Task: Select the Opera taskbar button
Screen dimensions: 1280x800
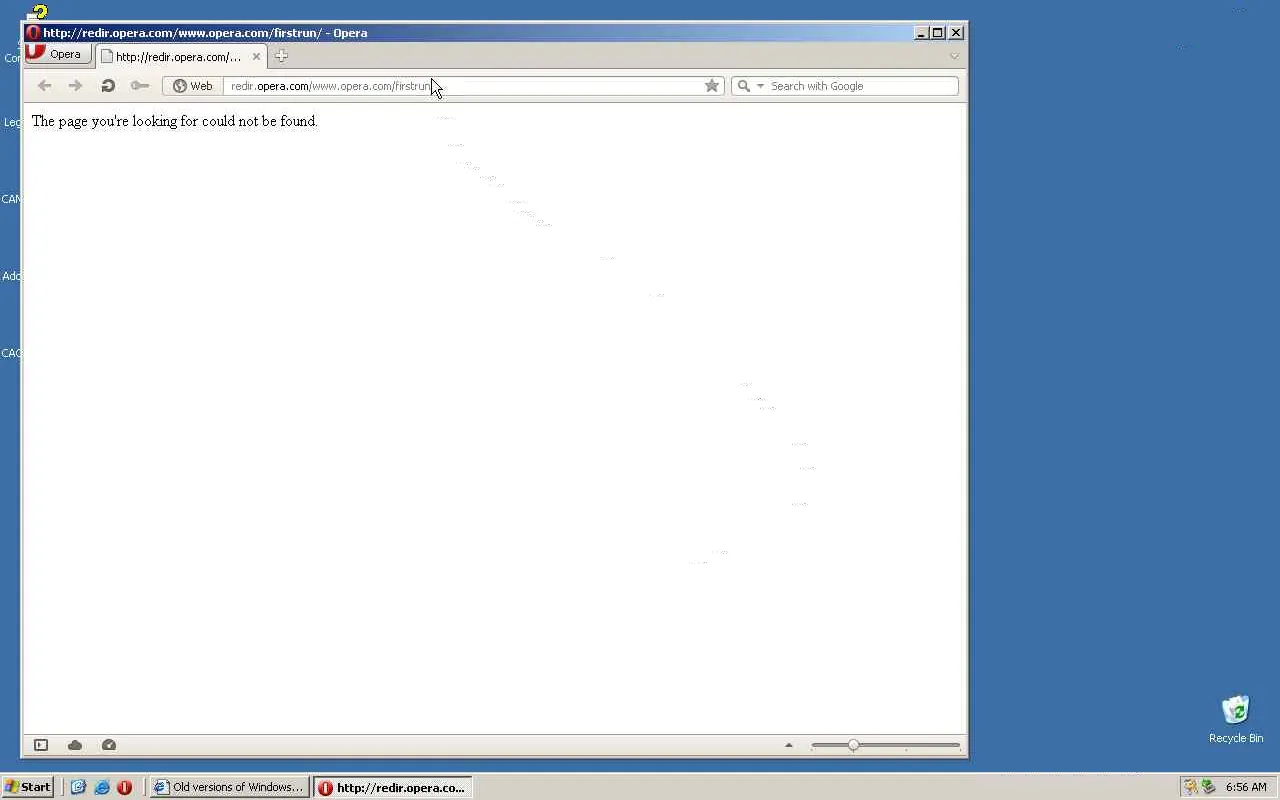Action: (x=393, y=787)
